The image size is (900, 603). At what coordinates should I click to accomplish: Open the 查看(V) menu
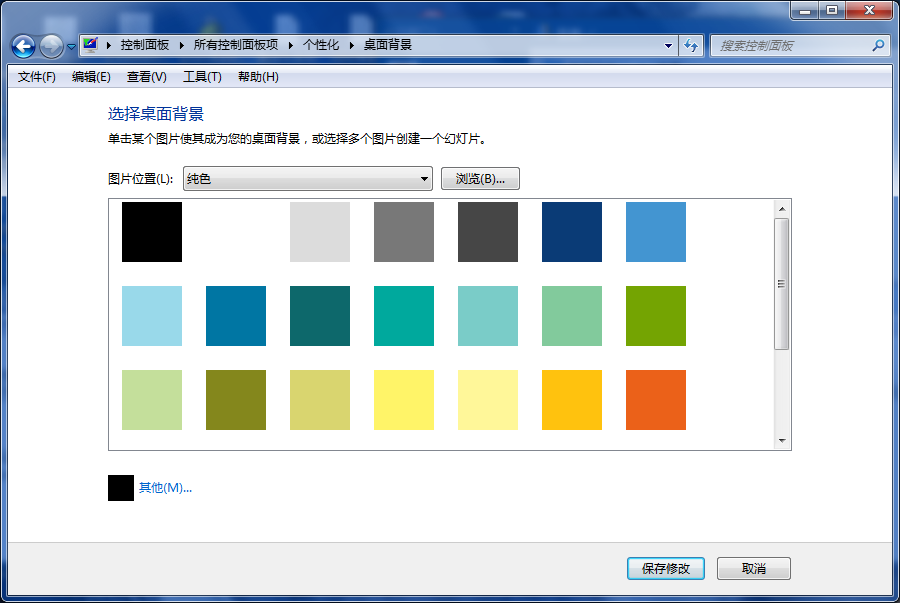pyautogui.click(x=146, y=77)
